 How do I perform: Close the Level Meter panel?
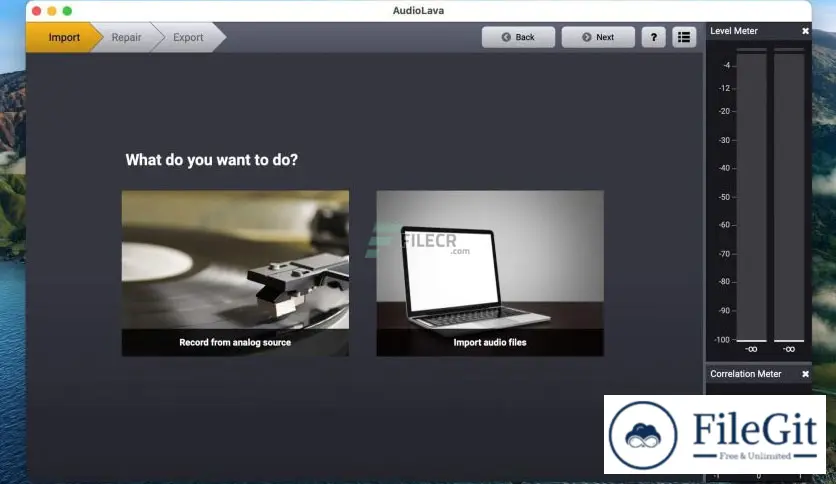tap(805, 31)
